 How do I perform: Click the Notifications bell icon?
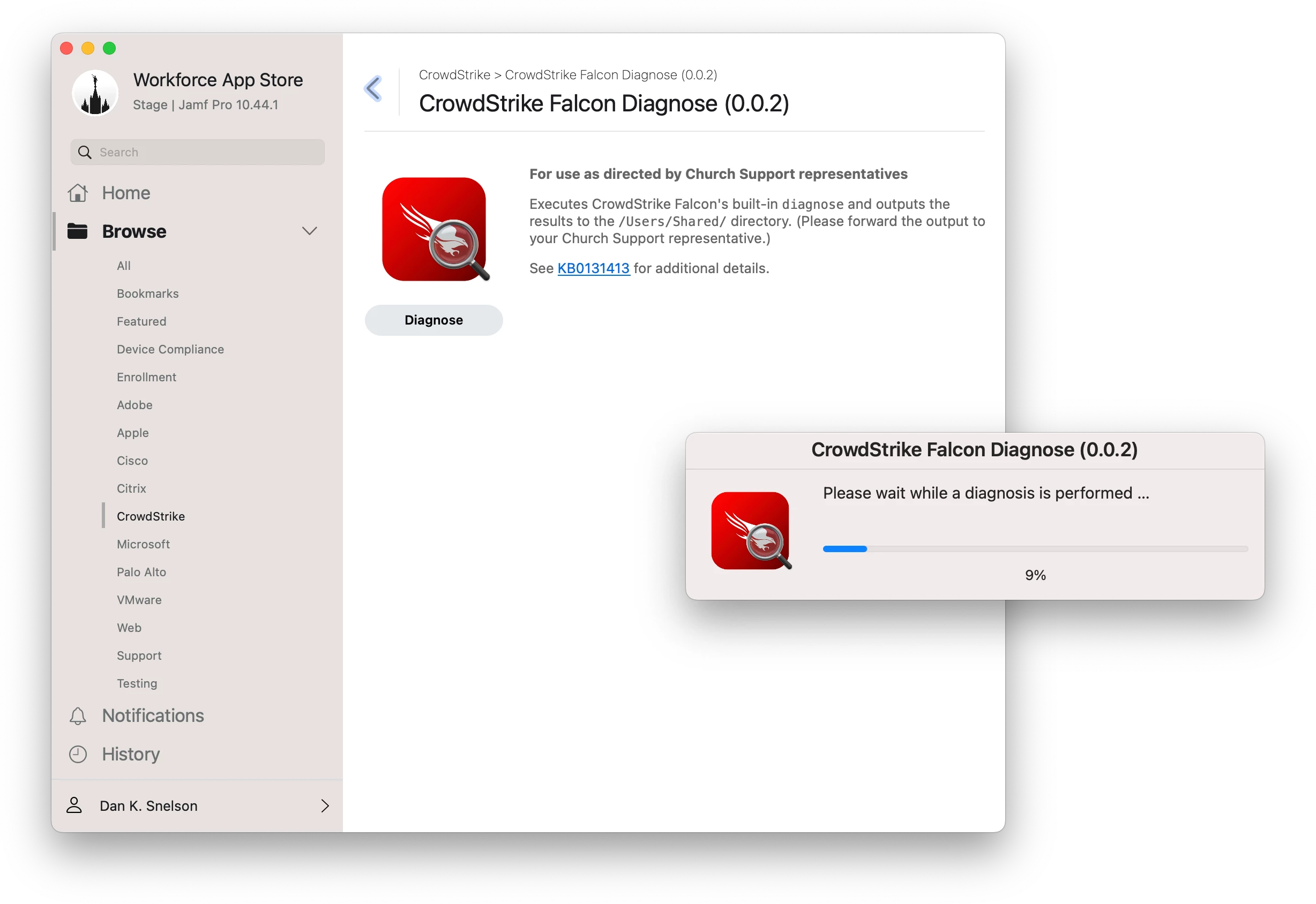[x=78, y=716]
